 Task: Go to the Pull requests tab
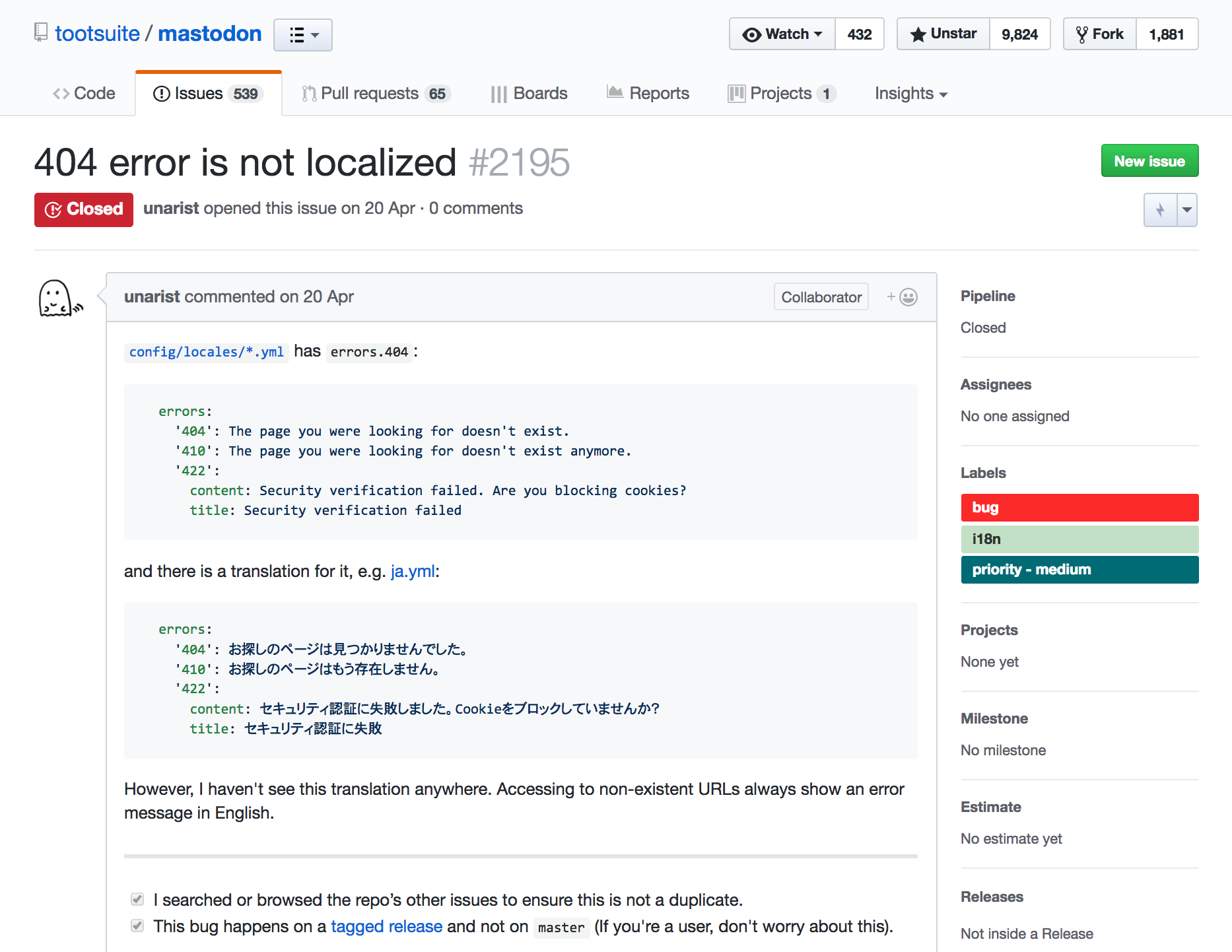[x=376, y=94]
